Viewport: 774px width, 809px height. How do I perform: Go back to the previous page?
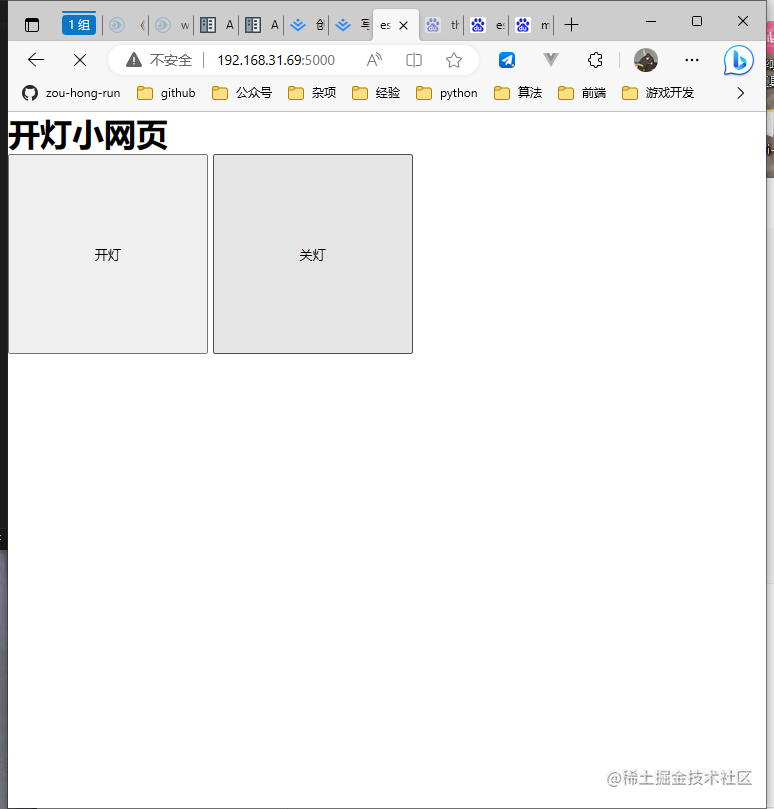(36, 60)
